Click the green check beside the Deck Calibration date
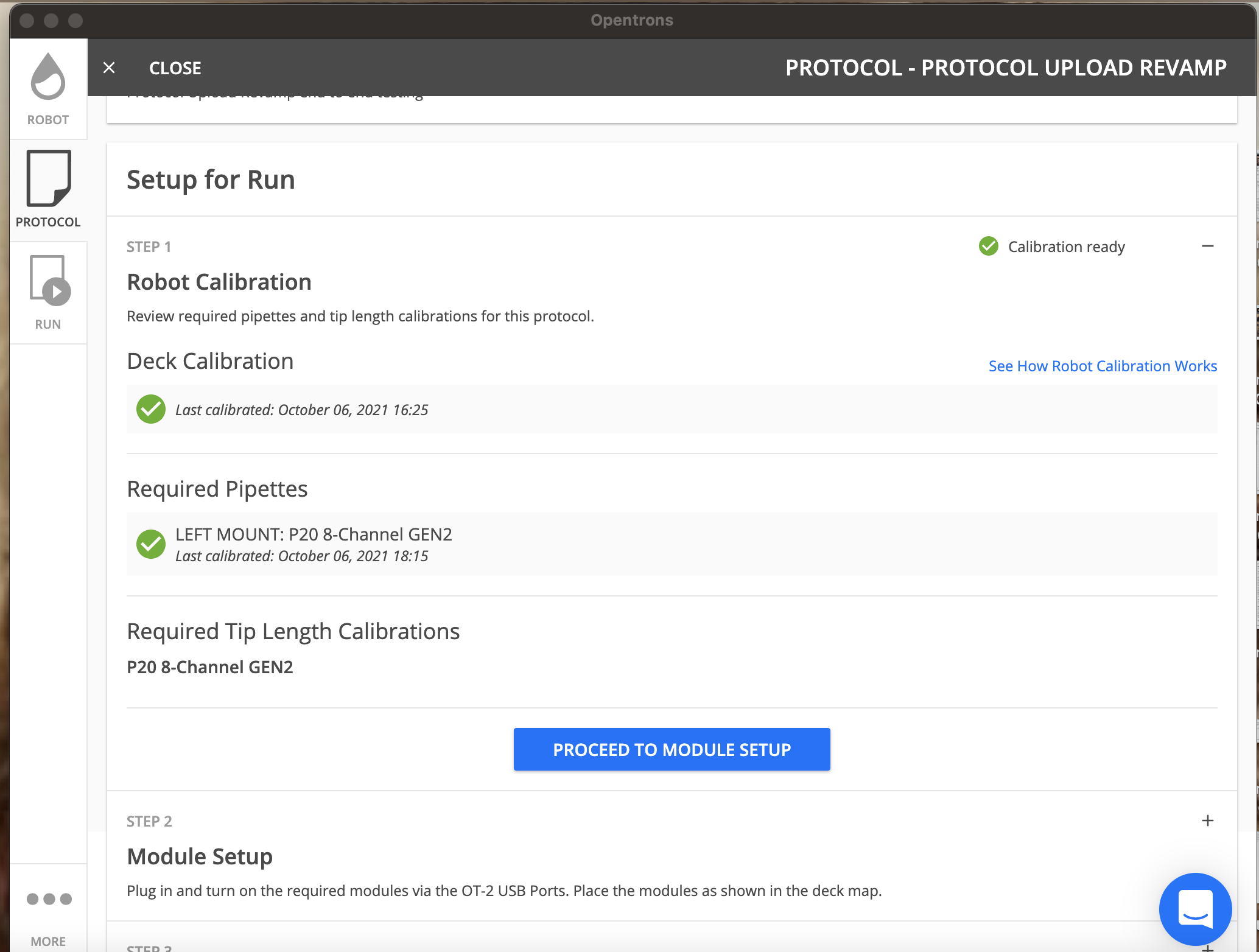Image resolution: width=1259 pixels, height=952 pixels. [x=151, y=409]
